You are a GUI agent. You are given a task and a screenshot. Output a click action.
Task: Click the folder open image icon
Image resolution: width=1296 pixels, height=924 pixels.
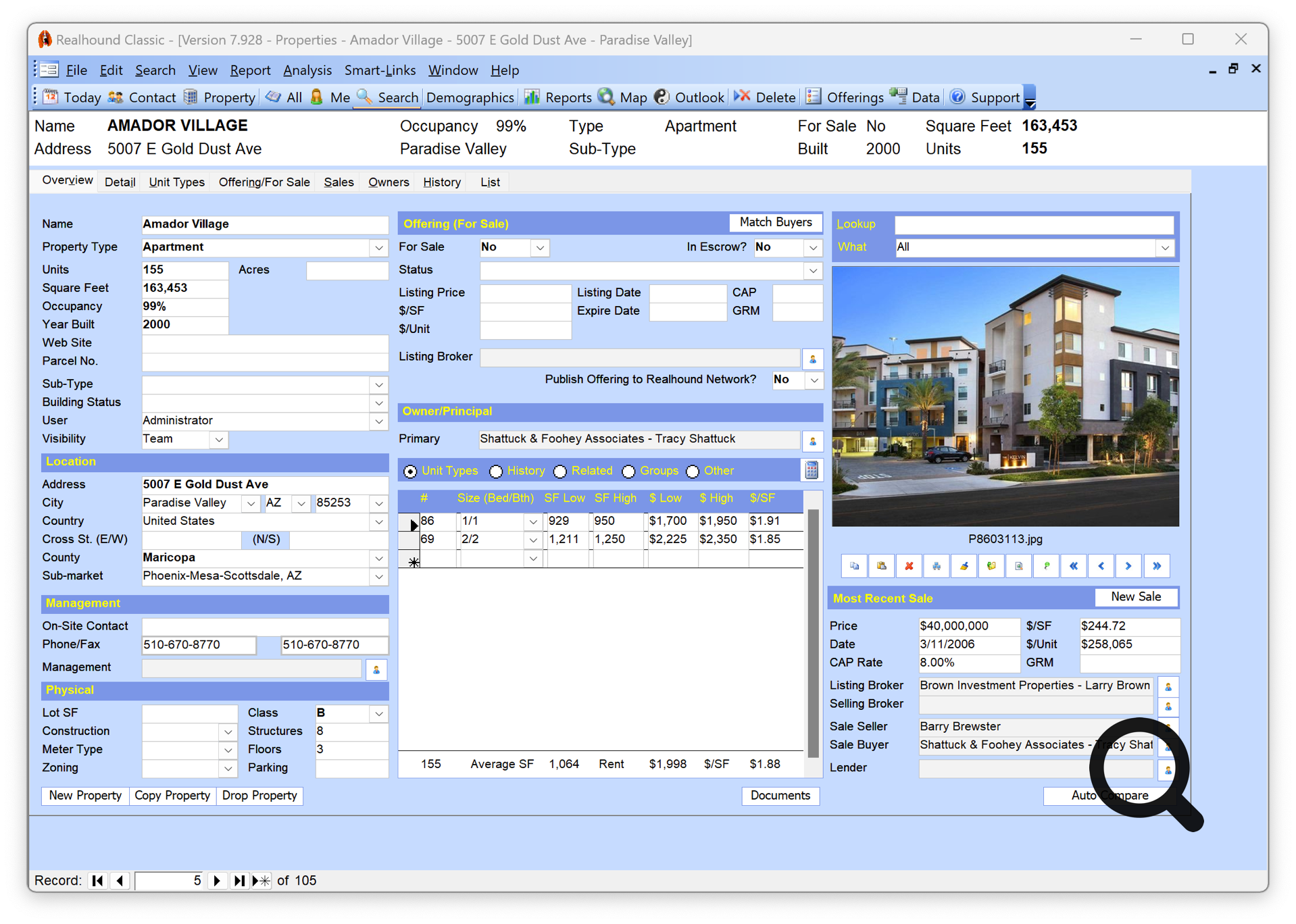pyautogui.click(x=991, y=566)
